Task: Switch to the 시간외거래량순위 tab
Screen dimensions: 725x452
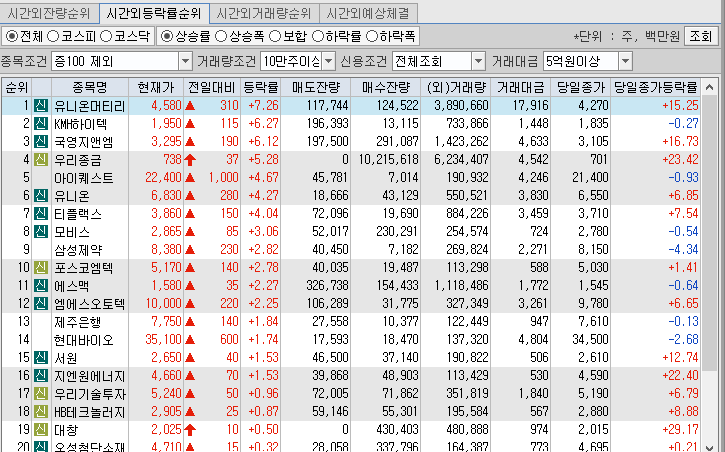Action: (x=264, y=13)
